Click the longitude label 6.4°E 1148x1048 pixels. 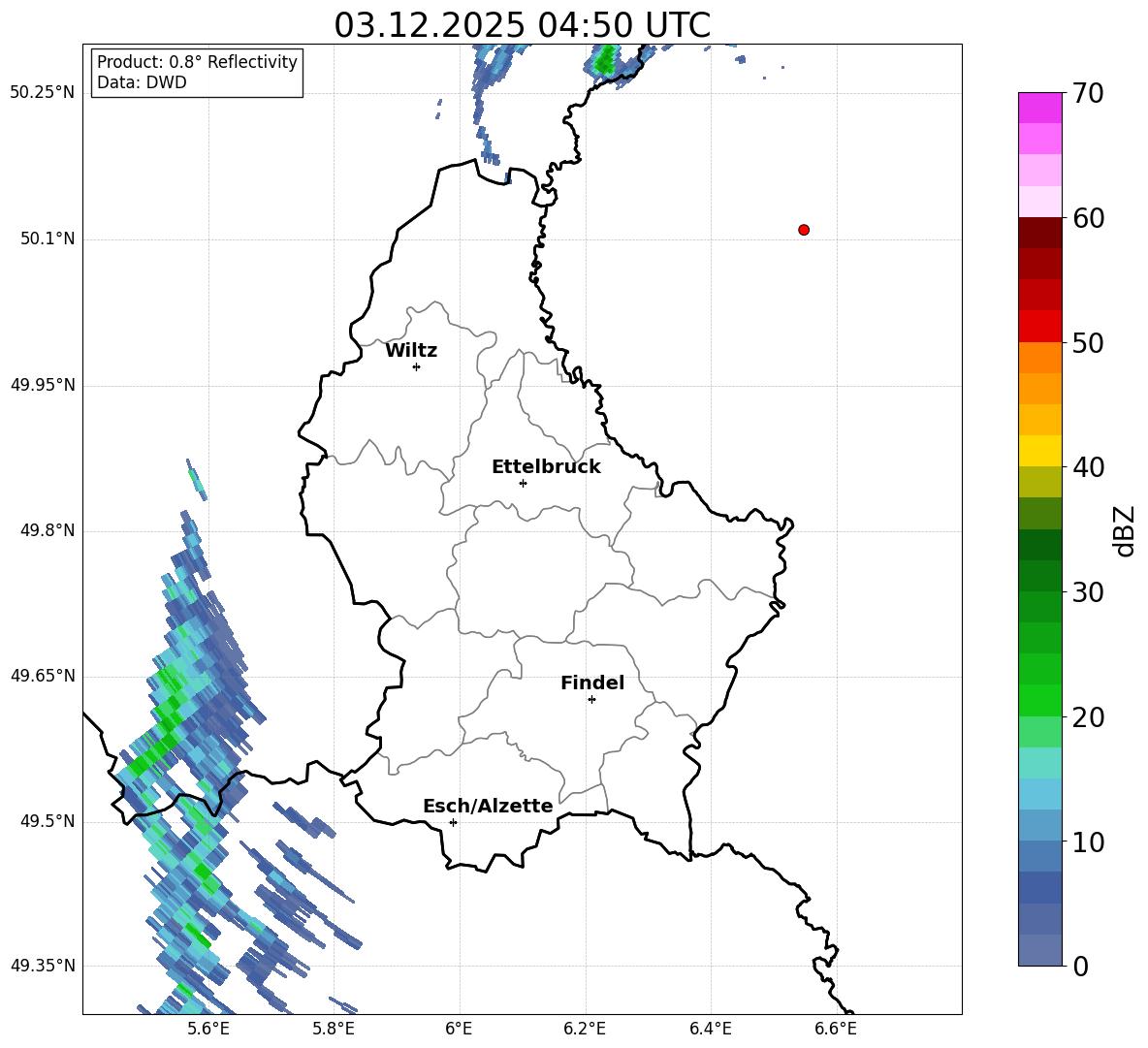click(x=710, y=1029)
